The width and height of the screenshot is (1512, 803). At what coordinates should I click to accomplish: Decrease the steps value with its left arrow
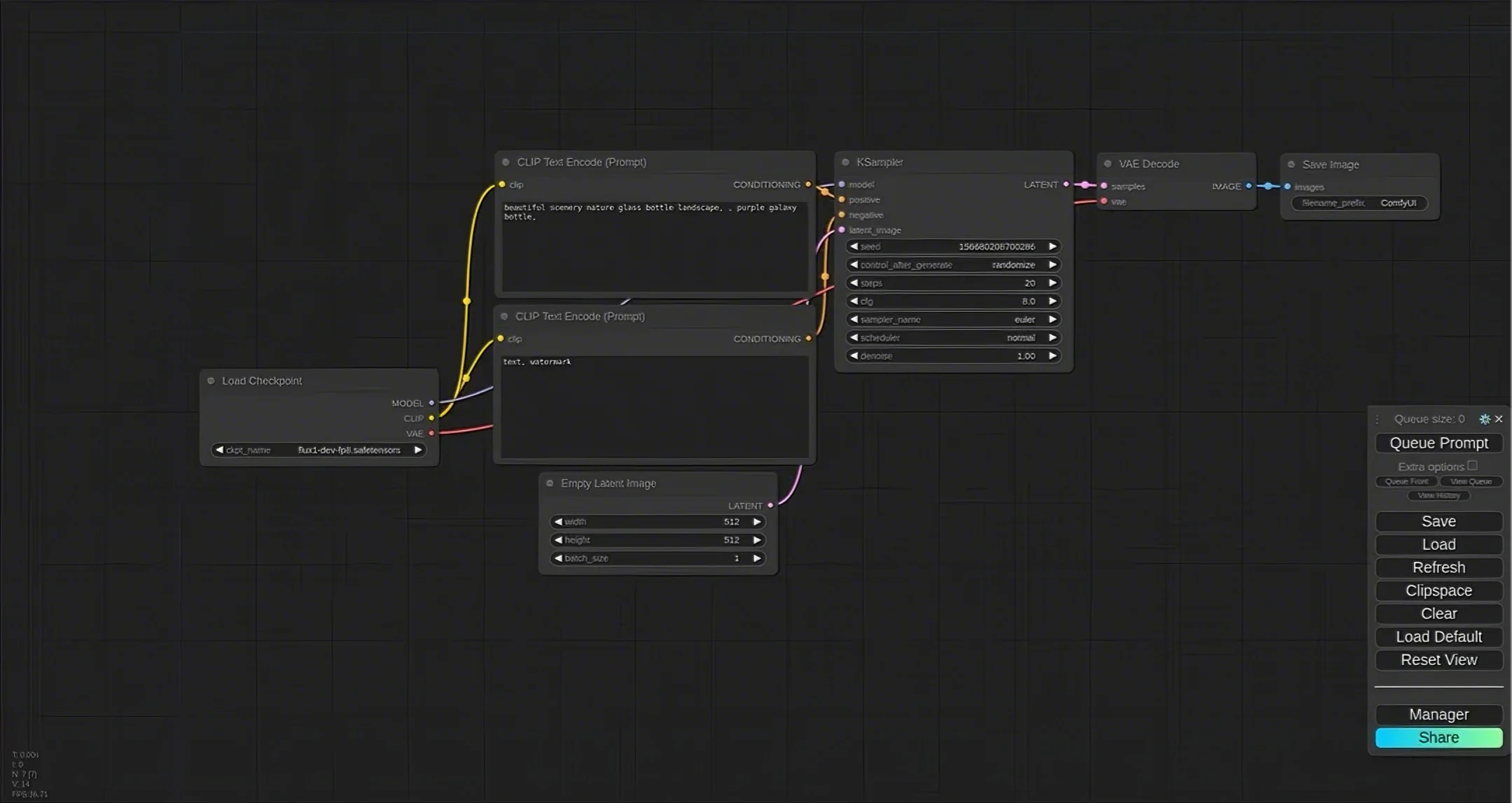pyautogui.click(x=854, y=283)
